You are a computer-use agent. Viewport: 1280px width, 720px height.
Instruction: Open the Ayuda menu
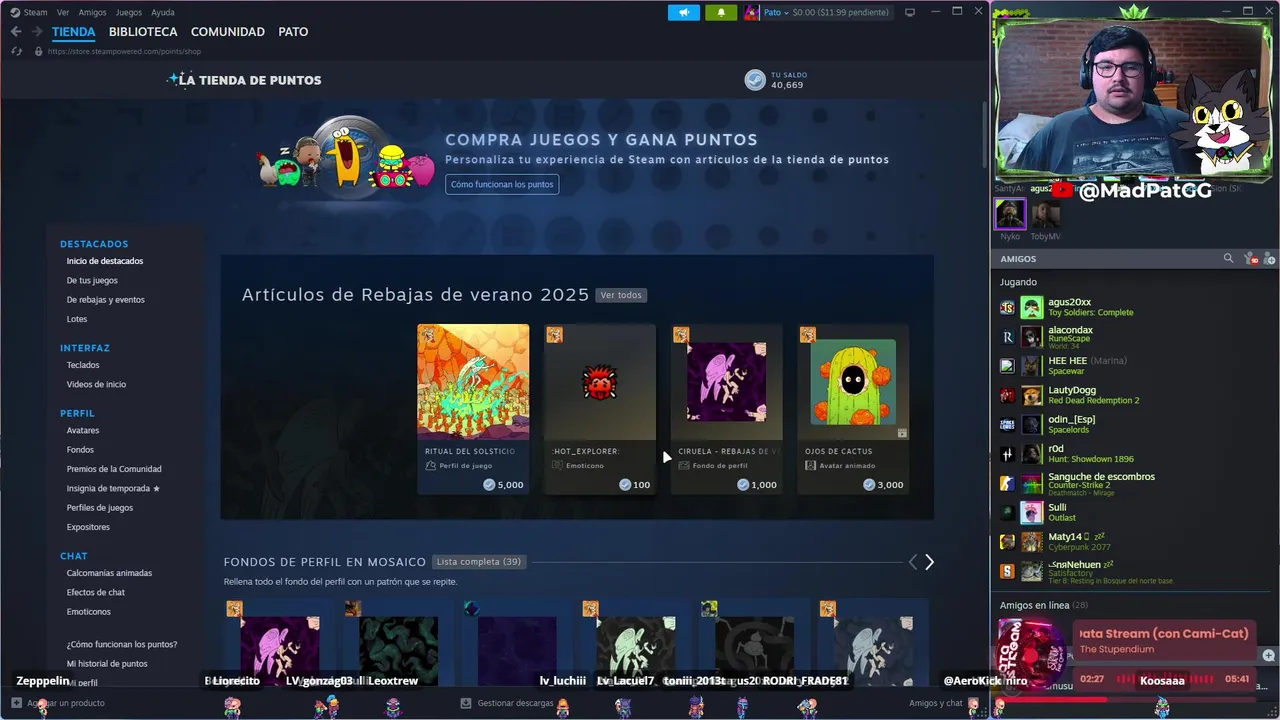pos(162,12)
